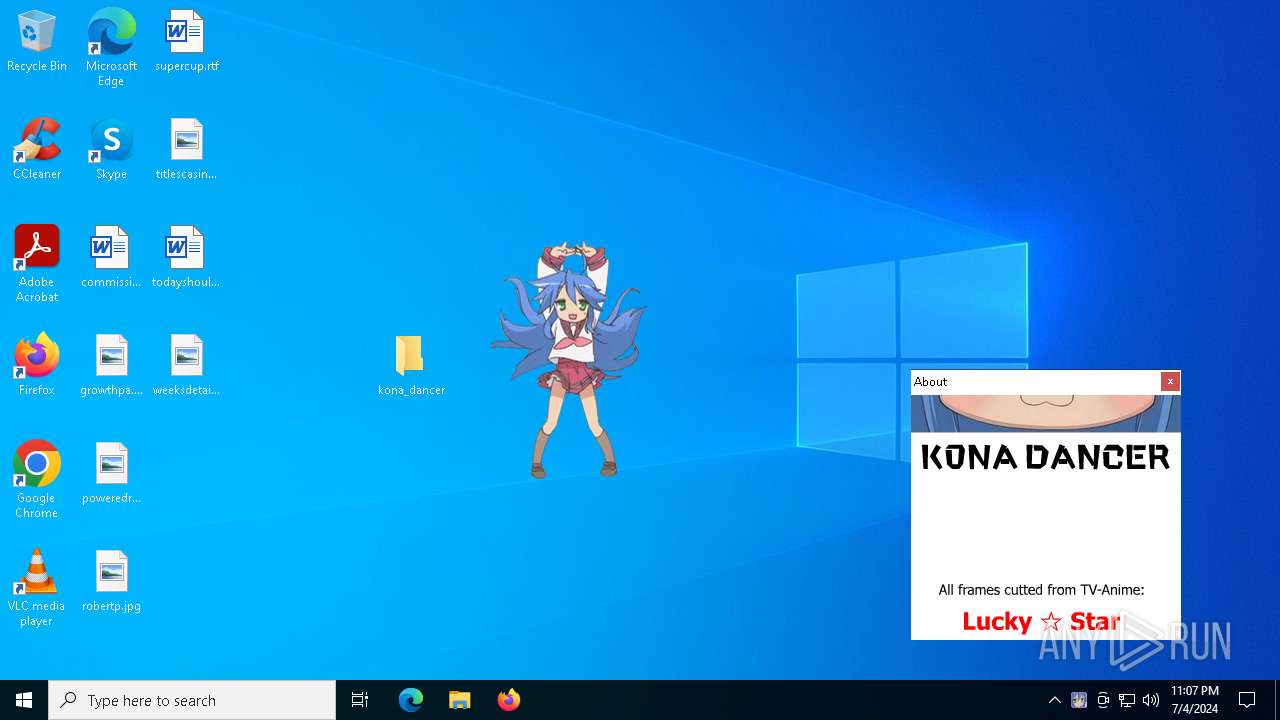The height and width of the screenshot is (720, 1280).
Task: Click the Meet Now tray icon
Action: (1103, 700)
